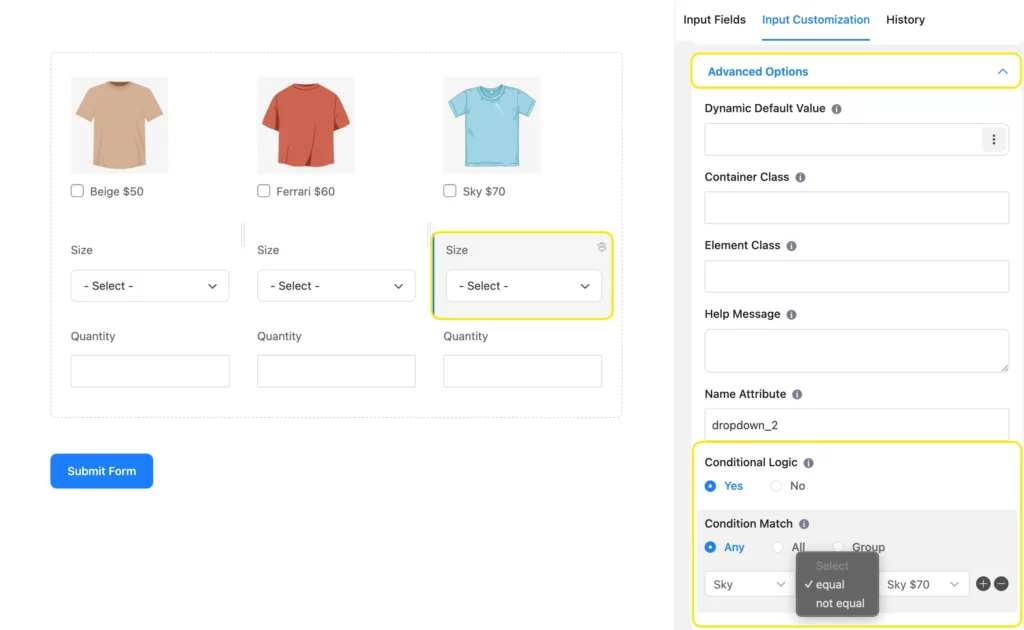Collapse Advanced Options with chevron icon
The width and height of the screenshot is (1024, 630).
1002,71
